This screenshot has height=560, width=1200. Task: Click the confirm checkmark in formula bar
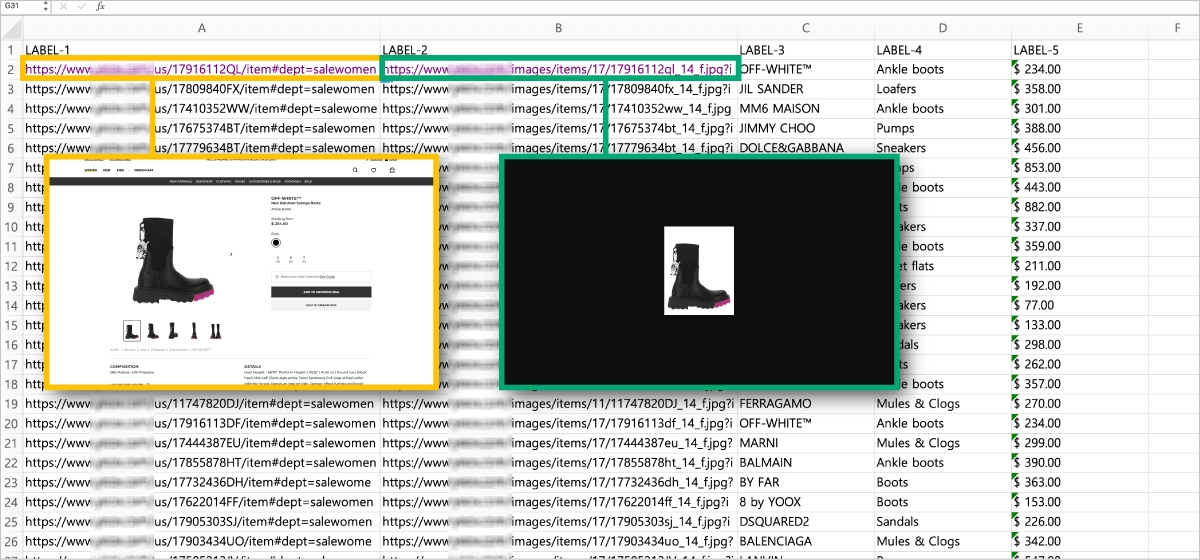point(80,6)
